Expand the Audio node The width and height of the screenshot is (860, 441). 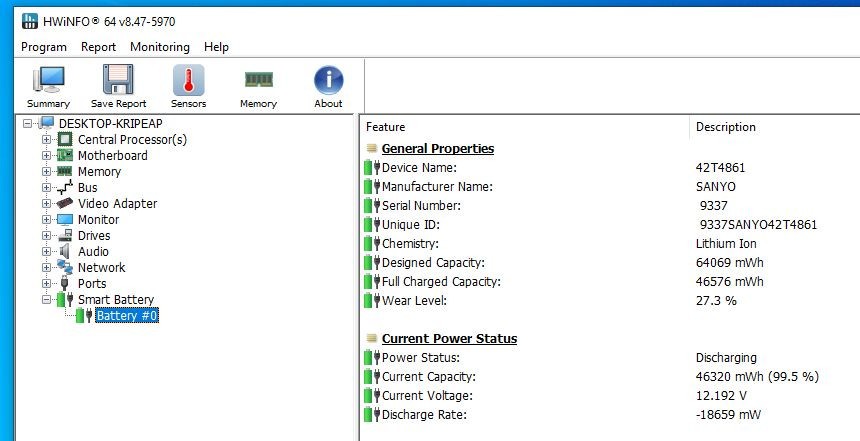[x=47, y=252]
